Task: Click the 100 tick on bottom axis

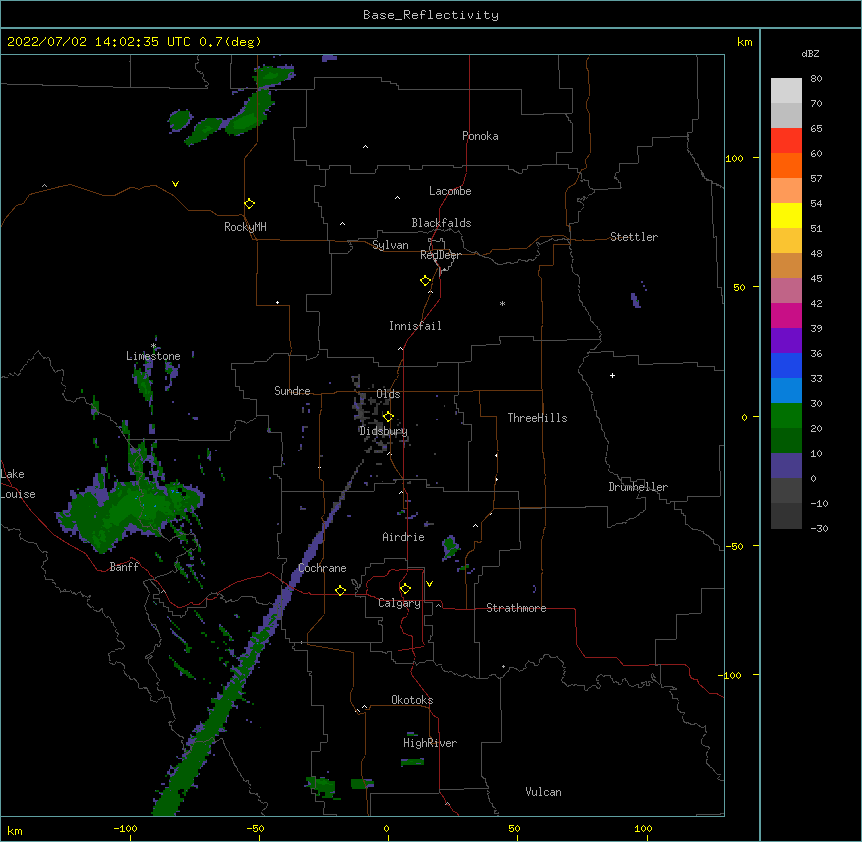Action: [x=643, y=829]
